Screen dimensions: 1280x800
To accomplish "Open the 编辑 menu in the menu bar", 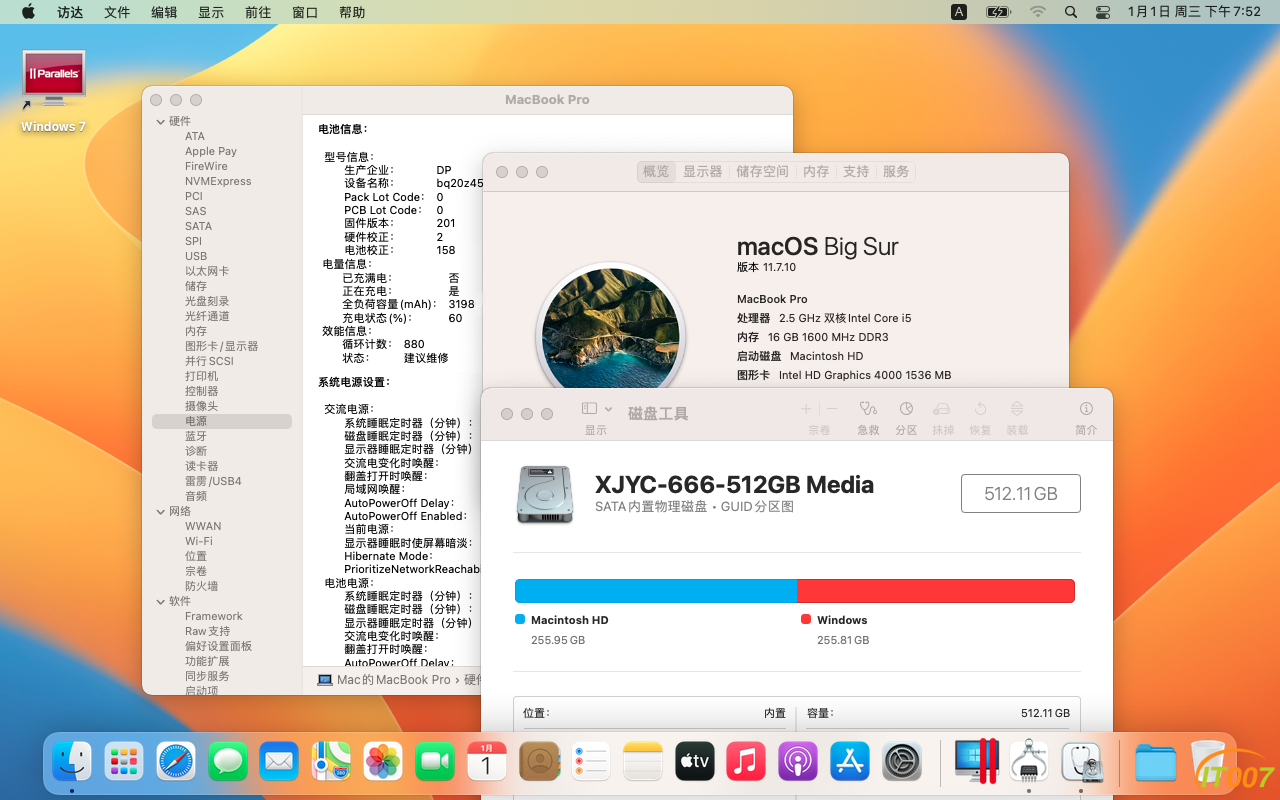I will [x=164, y=12].
